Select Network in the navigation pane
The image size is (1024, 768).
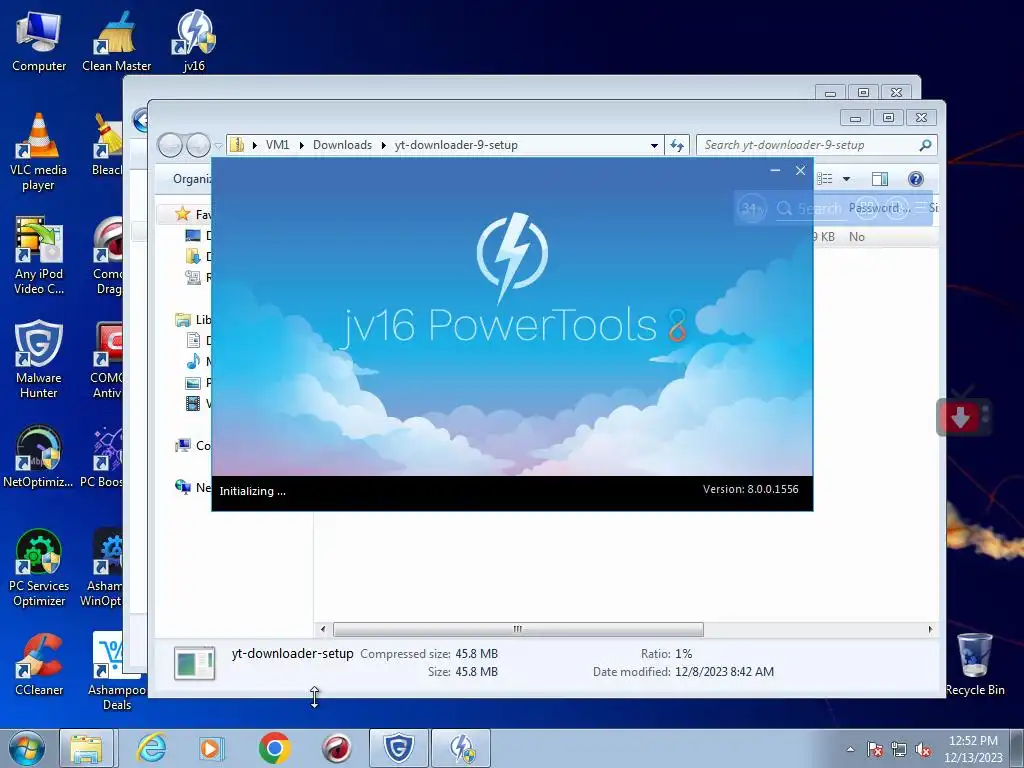(193, 487)
